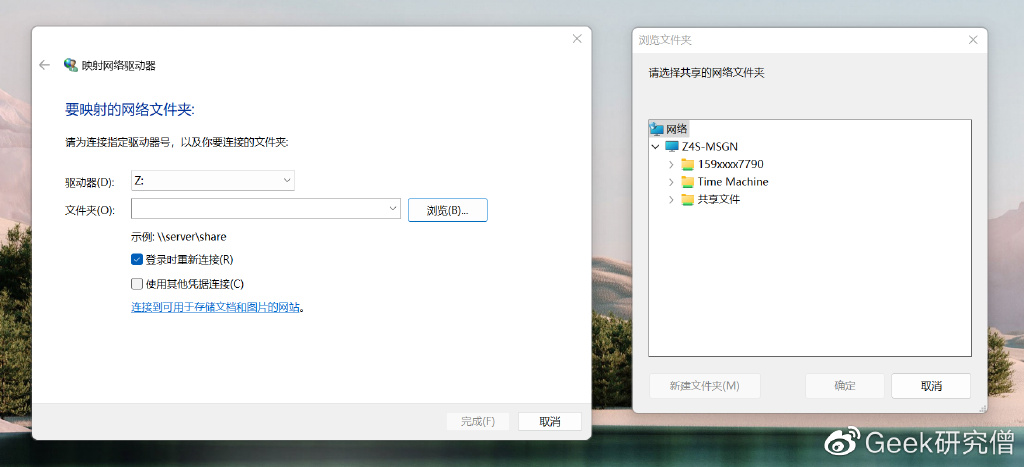Viewport: 1024px width, 467px height.
Task: Click the 要映射的网络文件夹 heading
Action: pyautogui.click(x=130, y=109)
